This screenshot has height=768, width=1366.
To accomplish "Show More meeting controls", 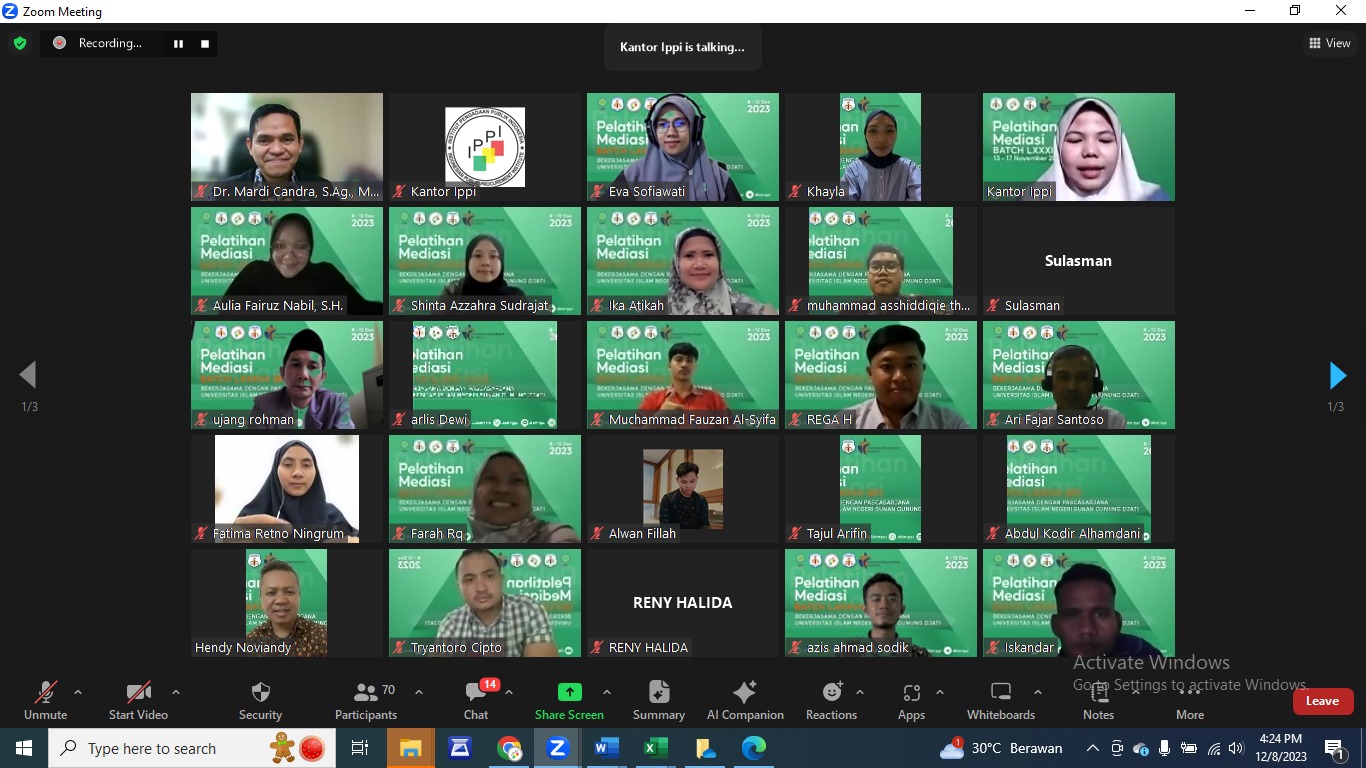I will click(x=1190, y=700).
